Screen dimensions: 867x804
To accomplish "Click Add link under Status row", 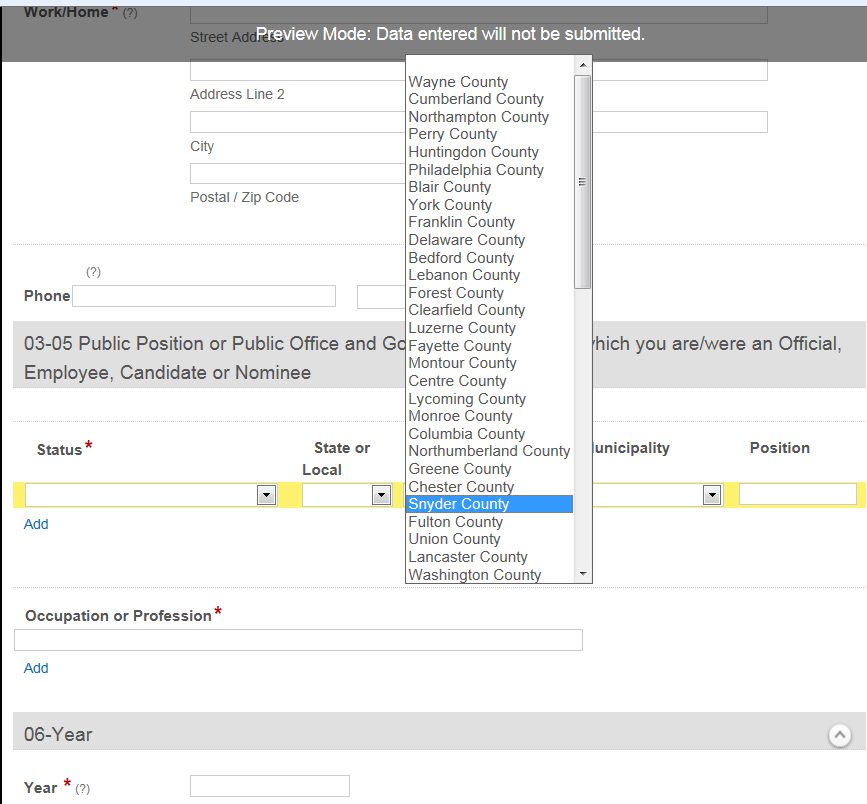I will point(36,524).
